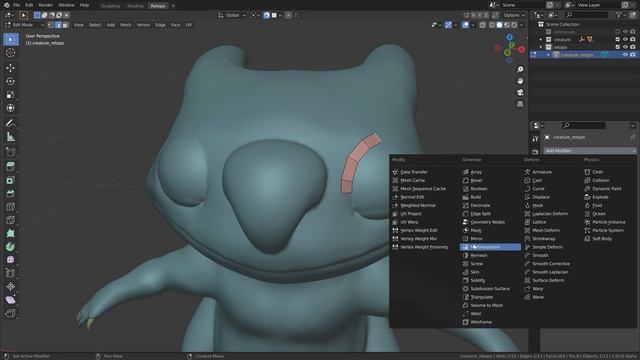Image resolution: width=640 pixels, height=360 pixels.
Task: Select the Inset Faces tool
Action: [11, 180]
